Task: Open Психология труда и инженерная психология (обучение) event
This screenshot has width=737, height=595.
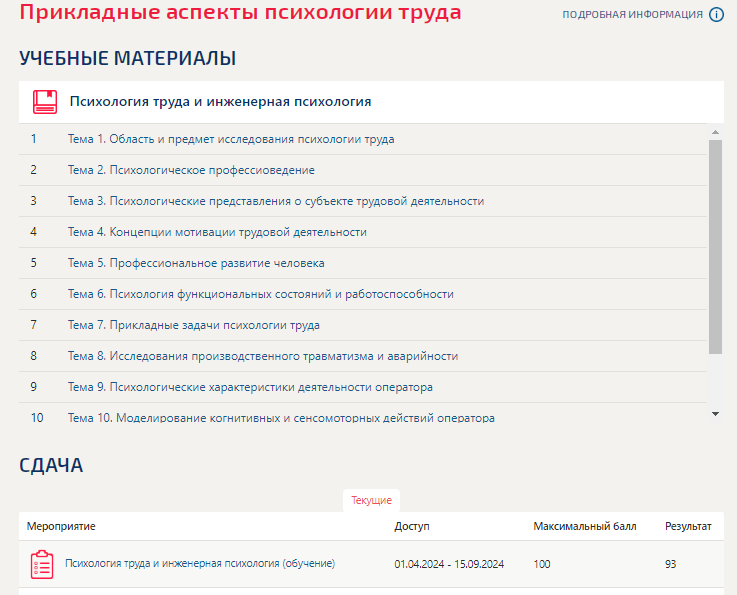Action: (x=200, y=564)
